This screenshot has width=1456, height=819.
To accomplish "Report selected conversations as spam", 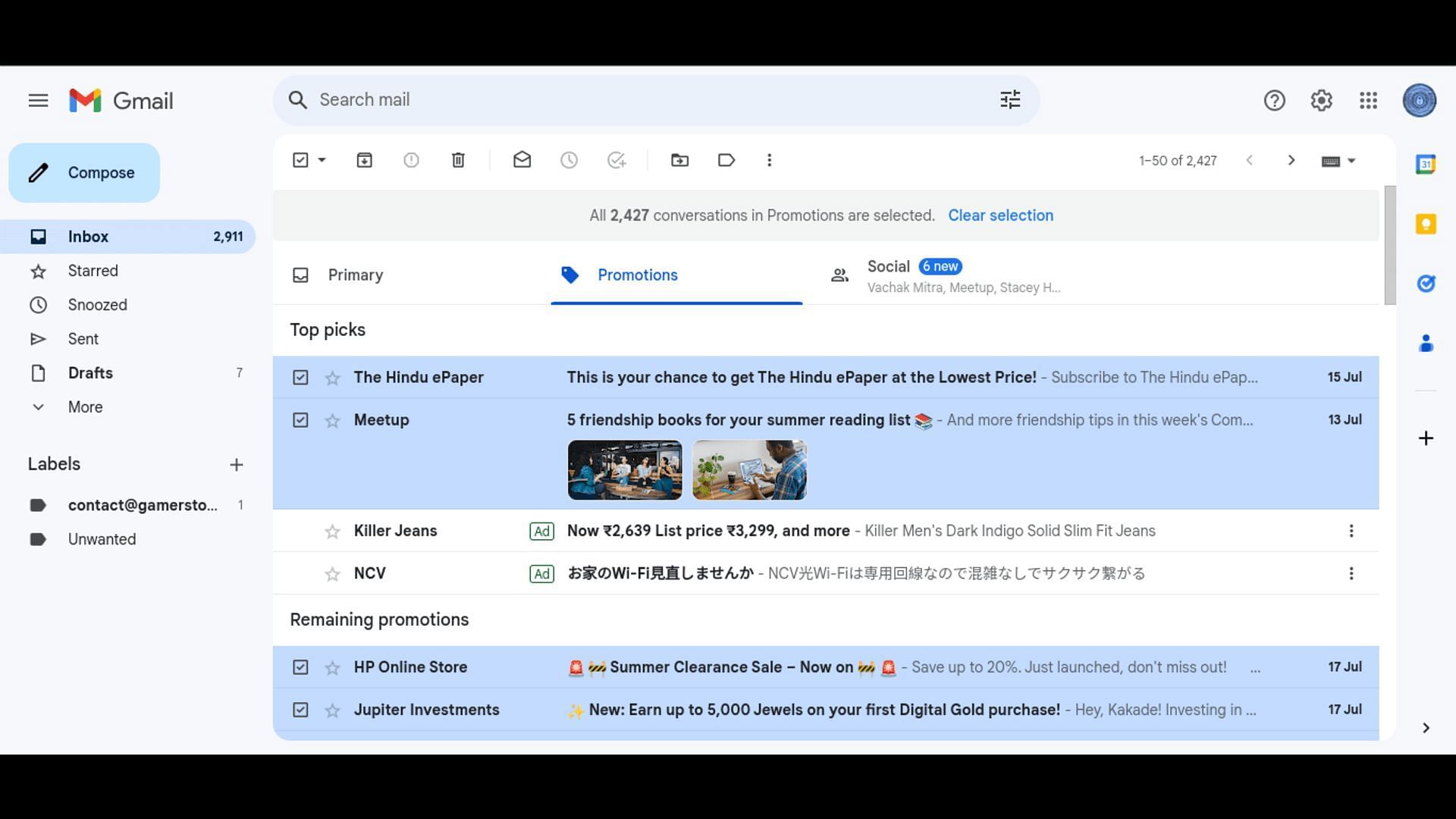I will click(x=411, y=160).
